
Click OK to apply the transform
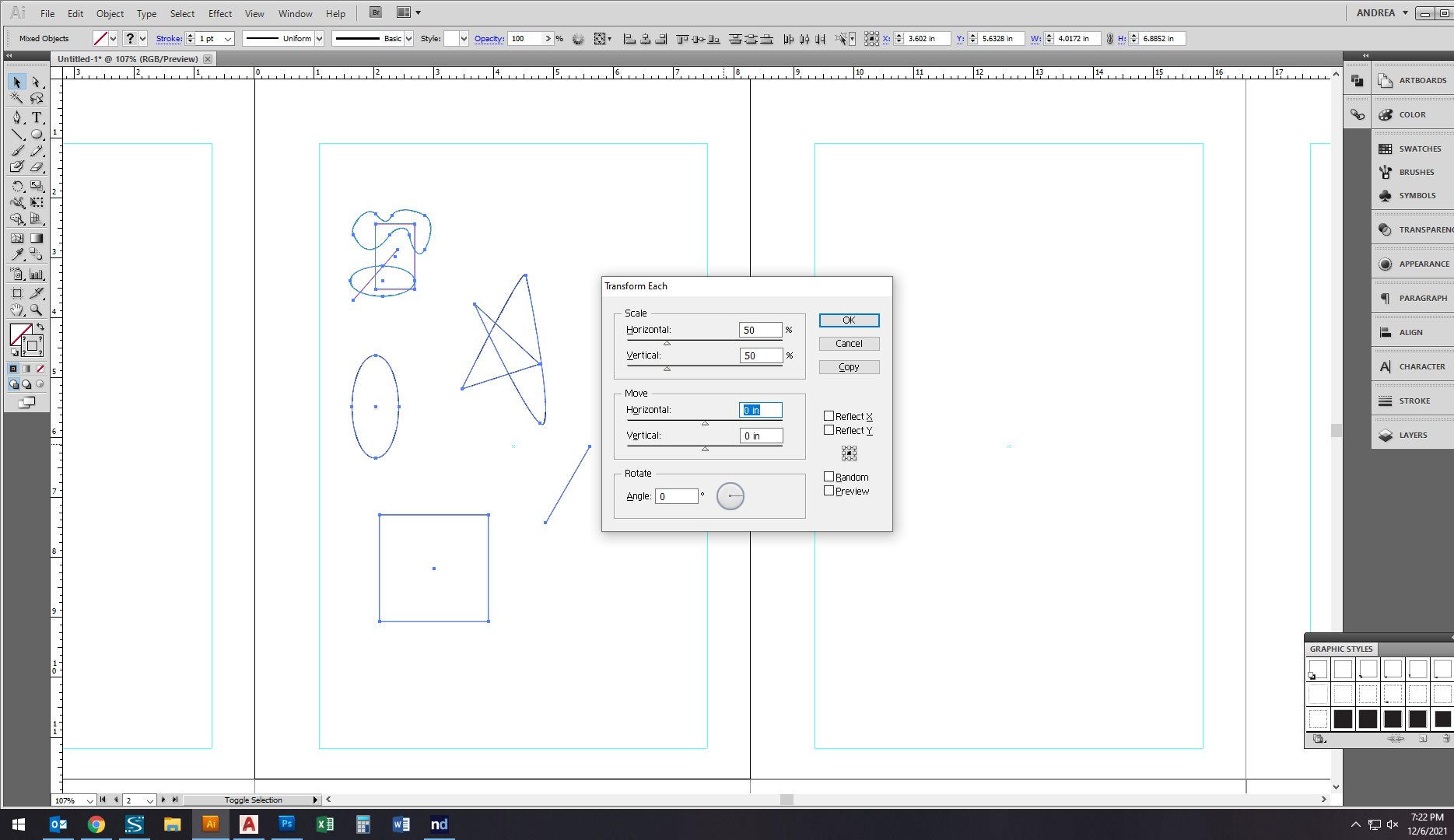849,320
